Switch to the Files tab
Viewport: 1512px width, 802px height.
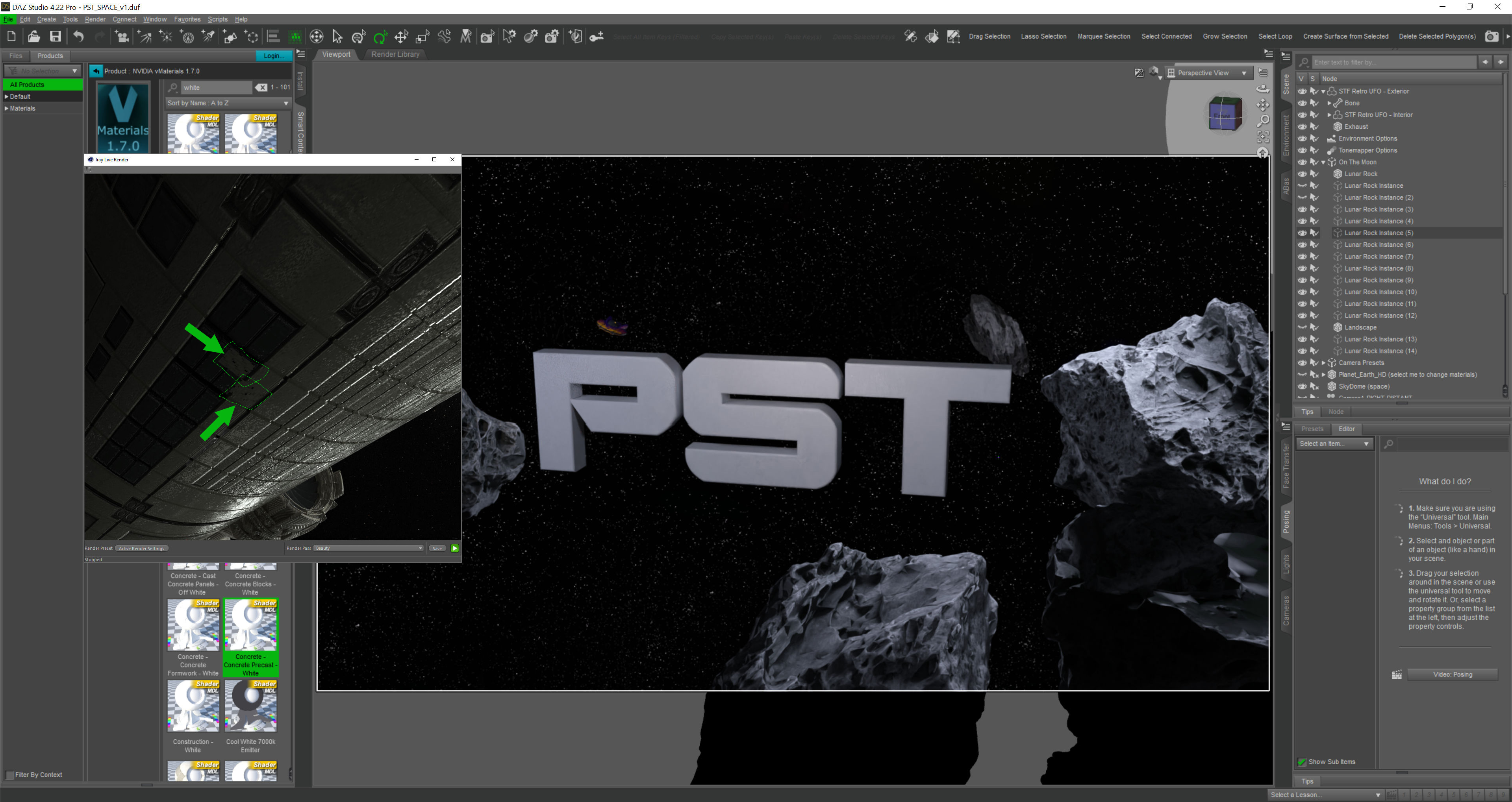(16, 56)
